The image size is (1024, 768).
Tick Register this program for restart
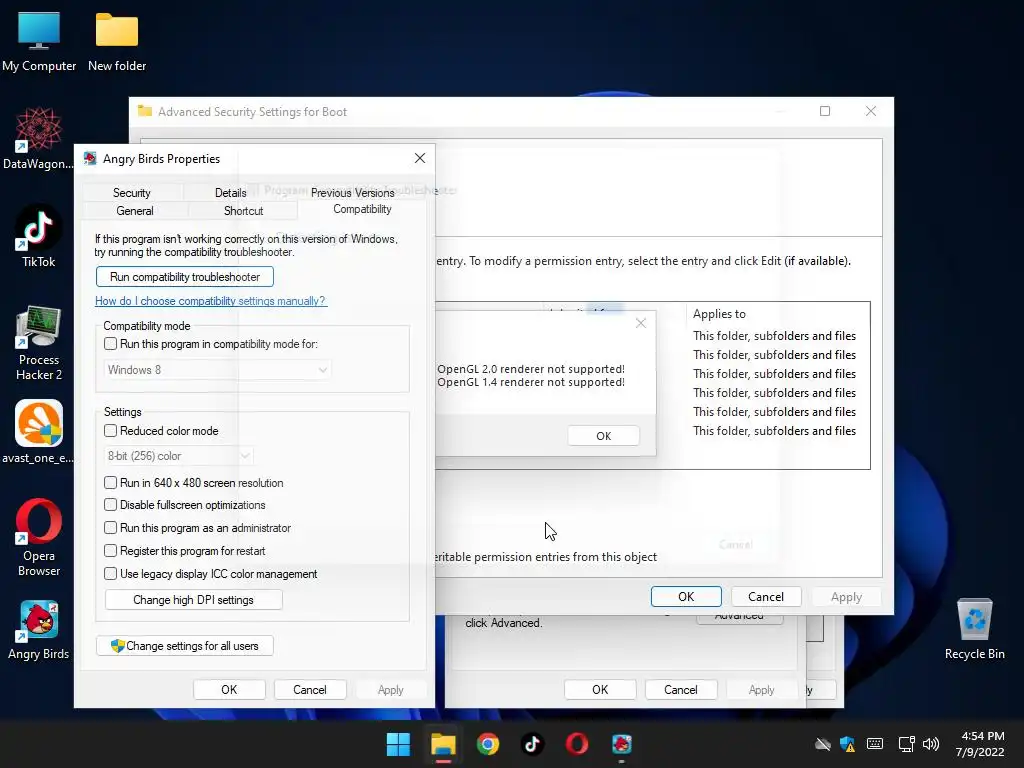tap(110, 551)
